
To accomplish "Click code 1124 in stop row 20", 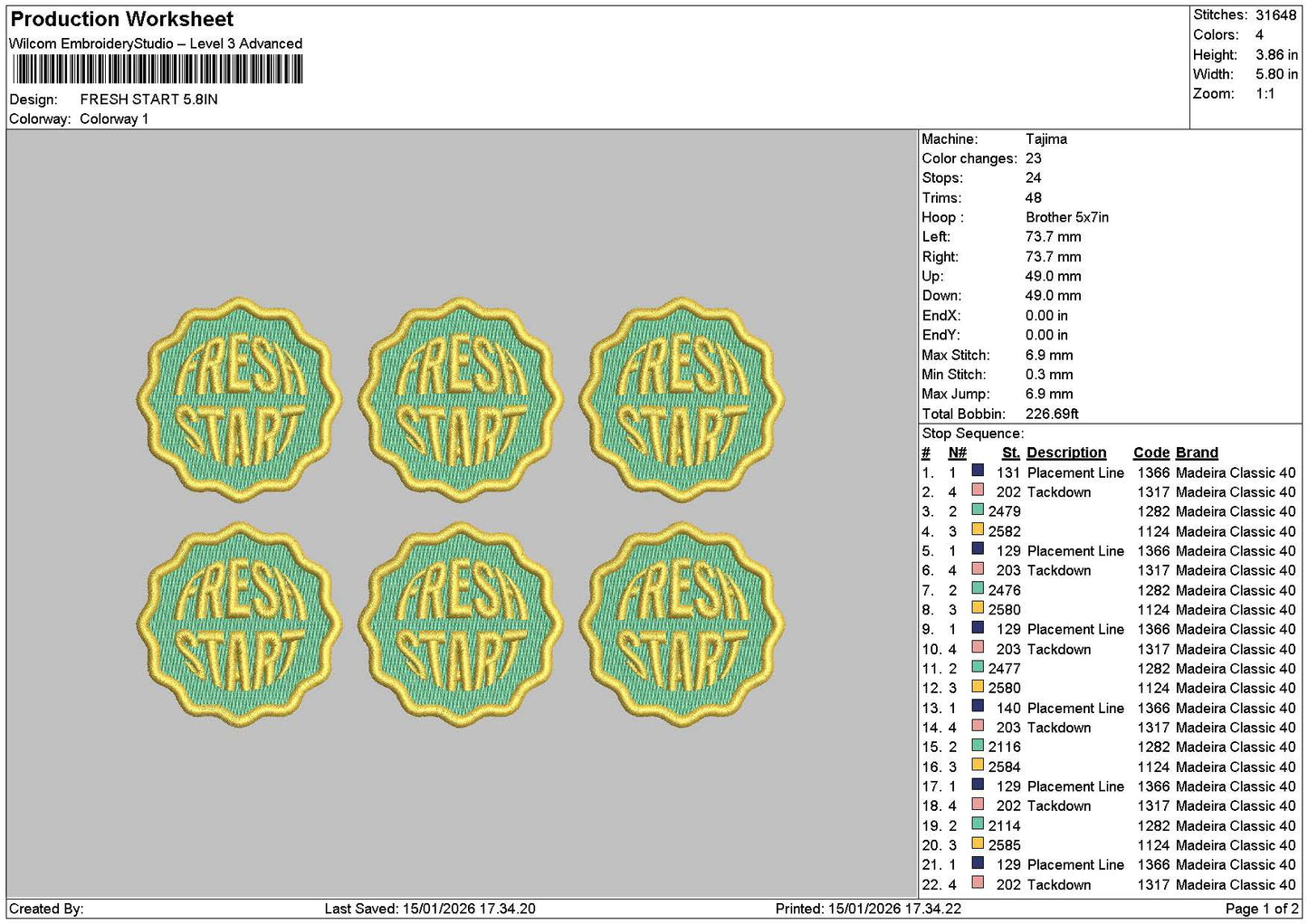I will [1153, 845].
